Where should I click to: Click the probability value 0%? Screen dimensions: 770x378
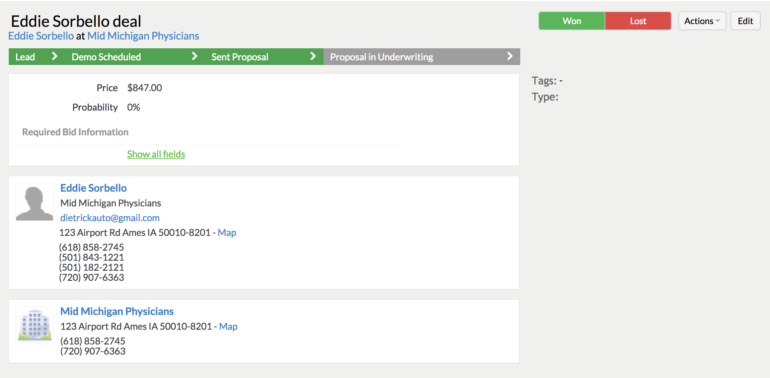click(x=134, y=107)
